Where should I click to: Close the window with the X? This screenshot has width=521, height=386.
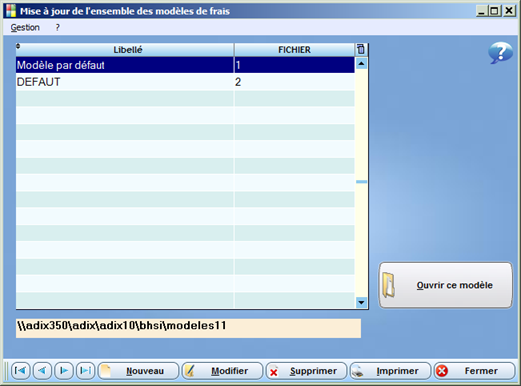(x=509, y=11)
